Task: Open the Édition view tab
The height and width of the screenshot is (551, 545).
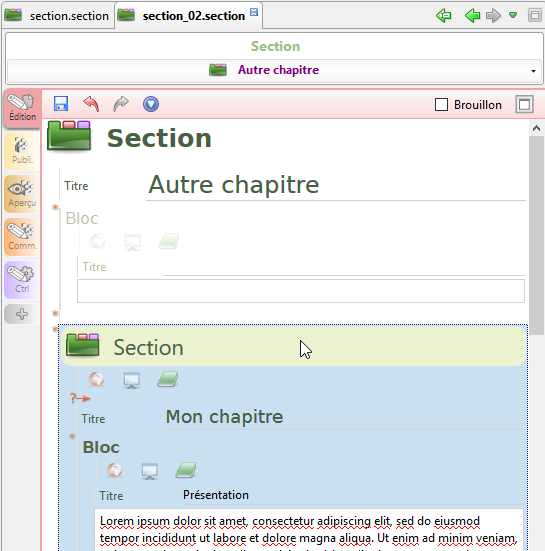Action: (x=22, y=108)
